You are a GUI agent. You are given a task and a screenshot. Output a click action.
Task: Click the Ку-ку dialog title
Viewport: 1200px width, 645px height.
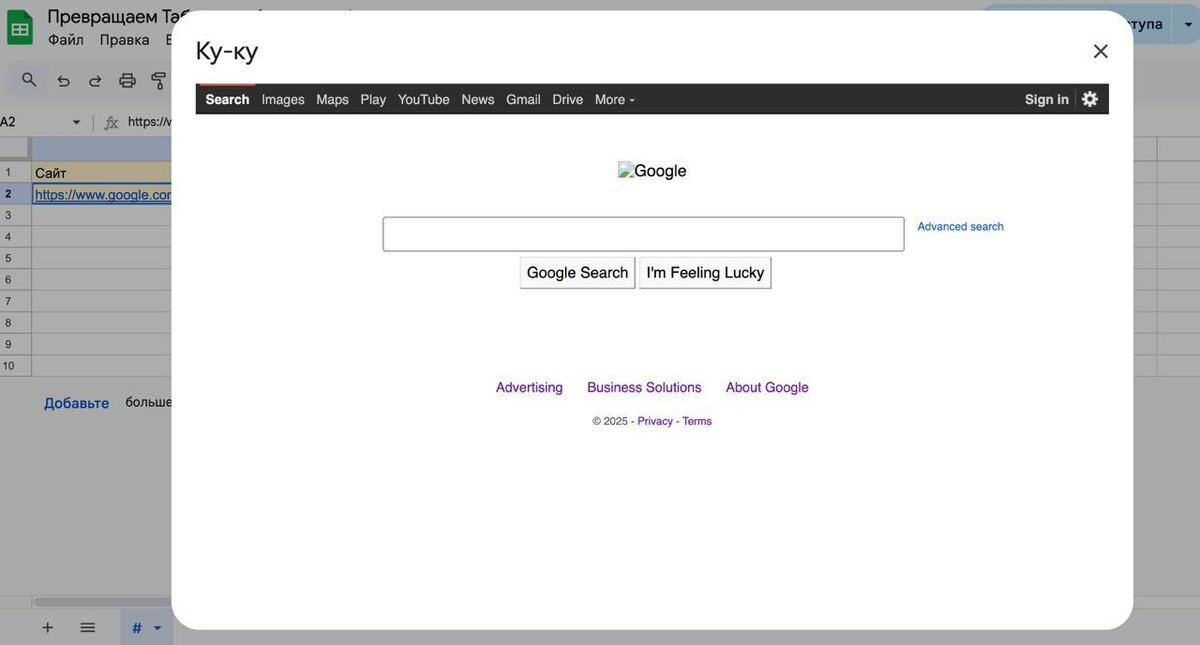click(227, 51)
